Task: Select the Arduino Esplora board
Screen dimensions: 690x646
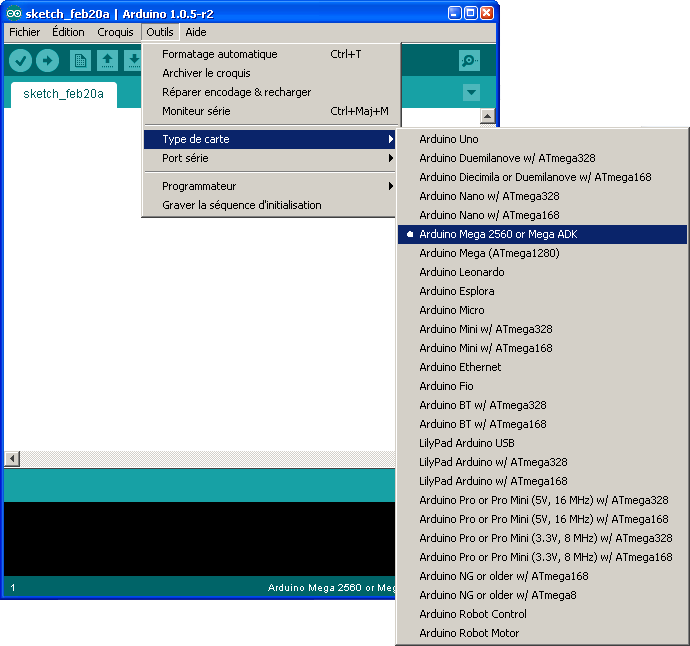Action: (542, 291)
